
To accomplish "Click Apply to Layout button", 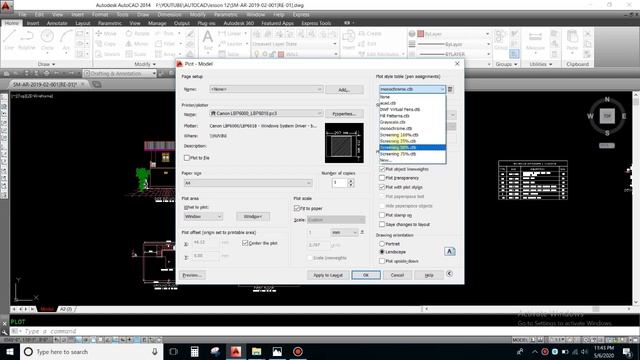I will [328, 275].
